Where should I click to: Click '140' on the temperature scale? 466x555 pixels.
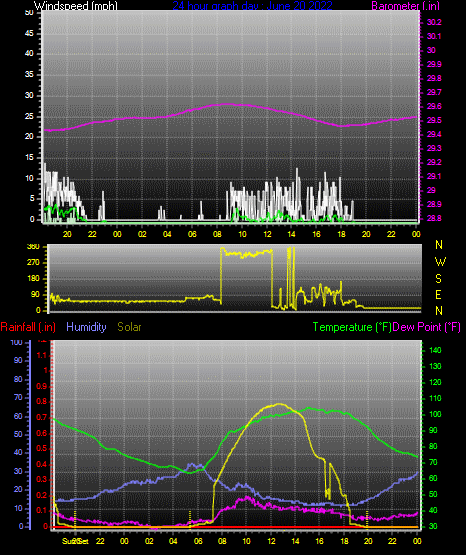click(435, 350)
